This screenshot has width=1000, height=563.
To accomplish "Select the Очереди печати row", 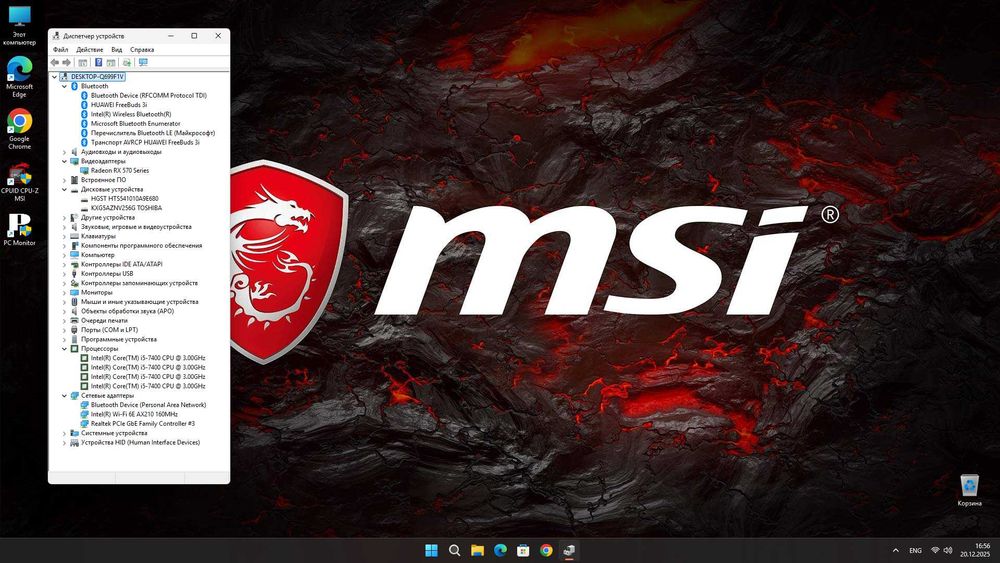I will tap(104, 321).
